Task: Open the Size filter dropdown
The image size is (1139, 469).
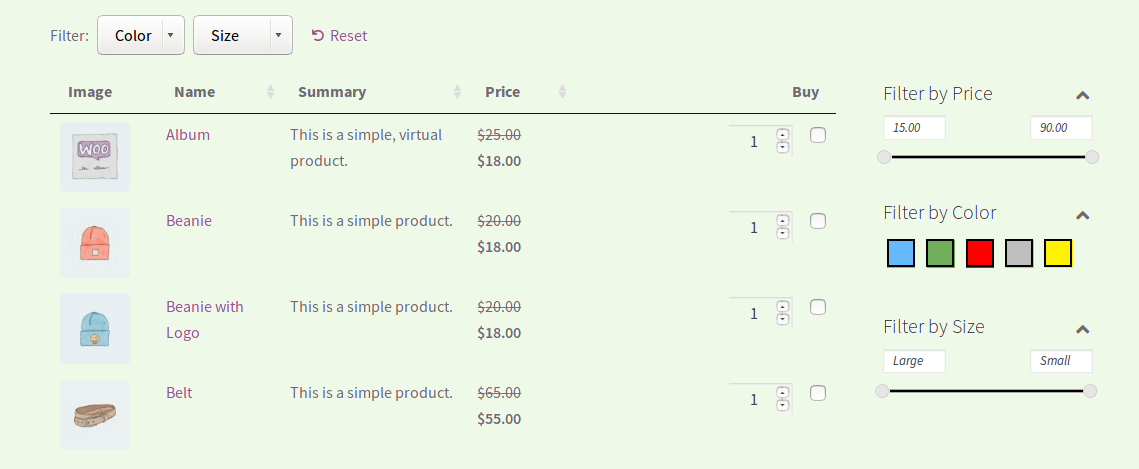Action: [243, 35]
